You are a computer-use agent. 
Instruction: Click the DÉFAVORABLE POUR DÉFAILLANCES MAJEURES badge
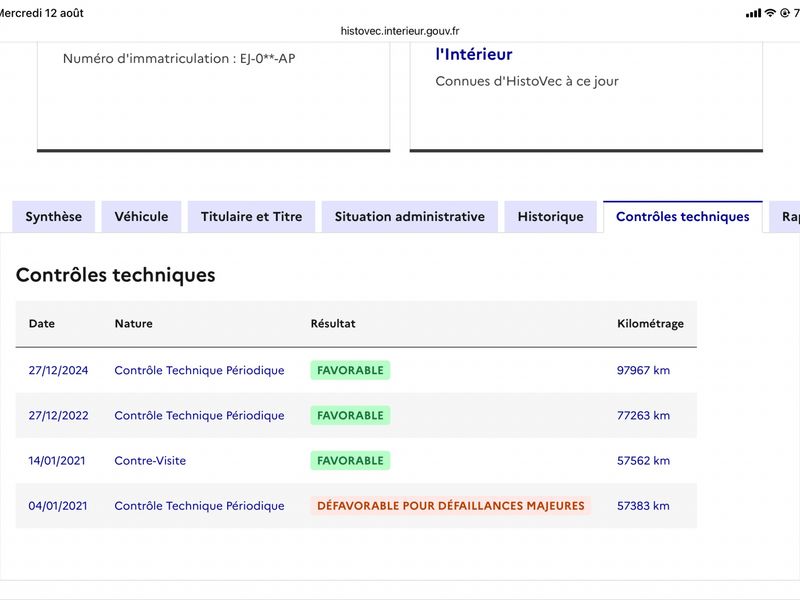451,506
